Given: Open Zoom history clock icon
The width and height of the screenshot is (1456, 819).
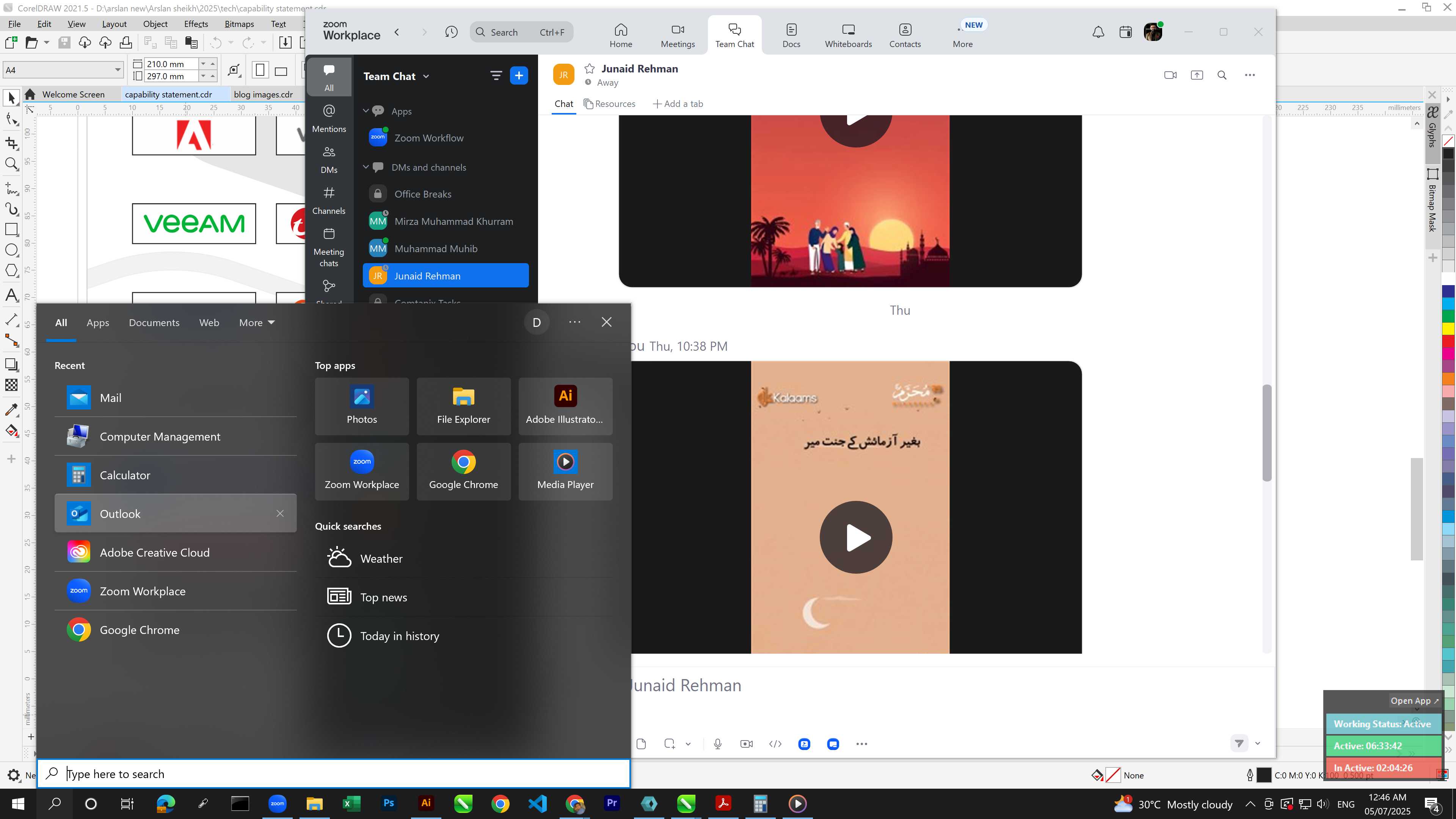Looking at the screenshot, I should pyautogui.click(x=451, y=32).
